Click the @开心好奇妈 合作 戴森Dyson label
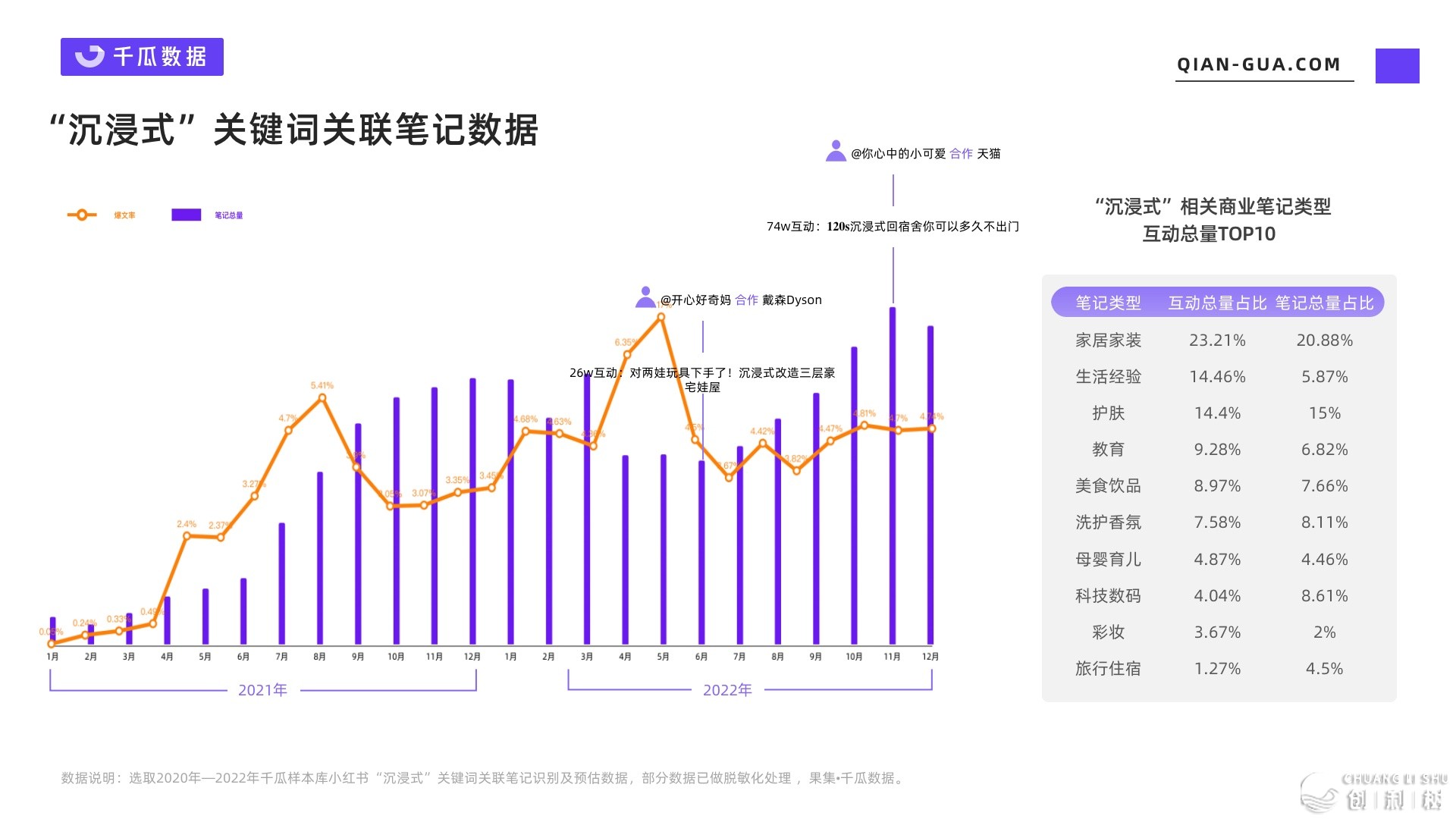Viewport: 1456px width, 819px height. point(741,300)
